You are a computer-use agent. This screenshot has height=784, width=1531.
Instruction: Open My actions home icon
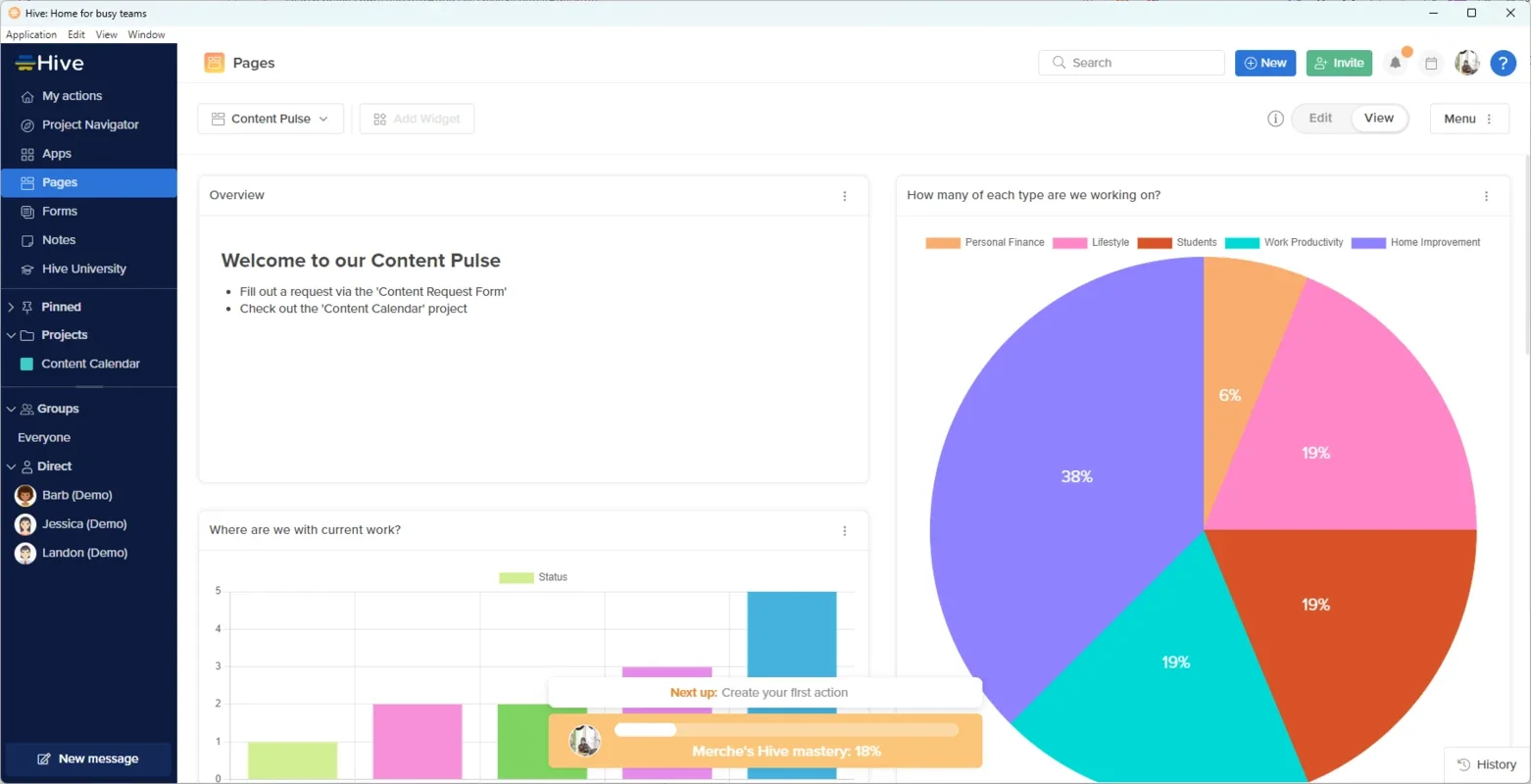tap(27, 96)
